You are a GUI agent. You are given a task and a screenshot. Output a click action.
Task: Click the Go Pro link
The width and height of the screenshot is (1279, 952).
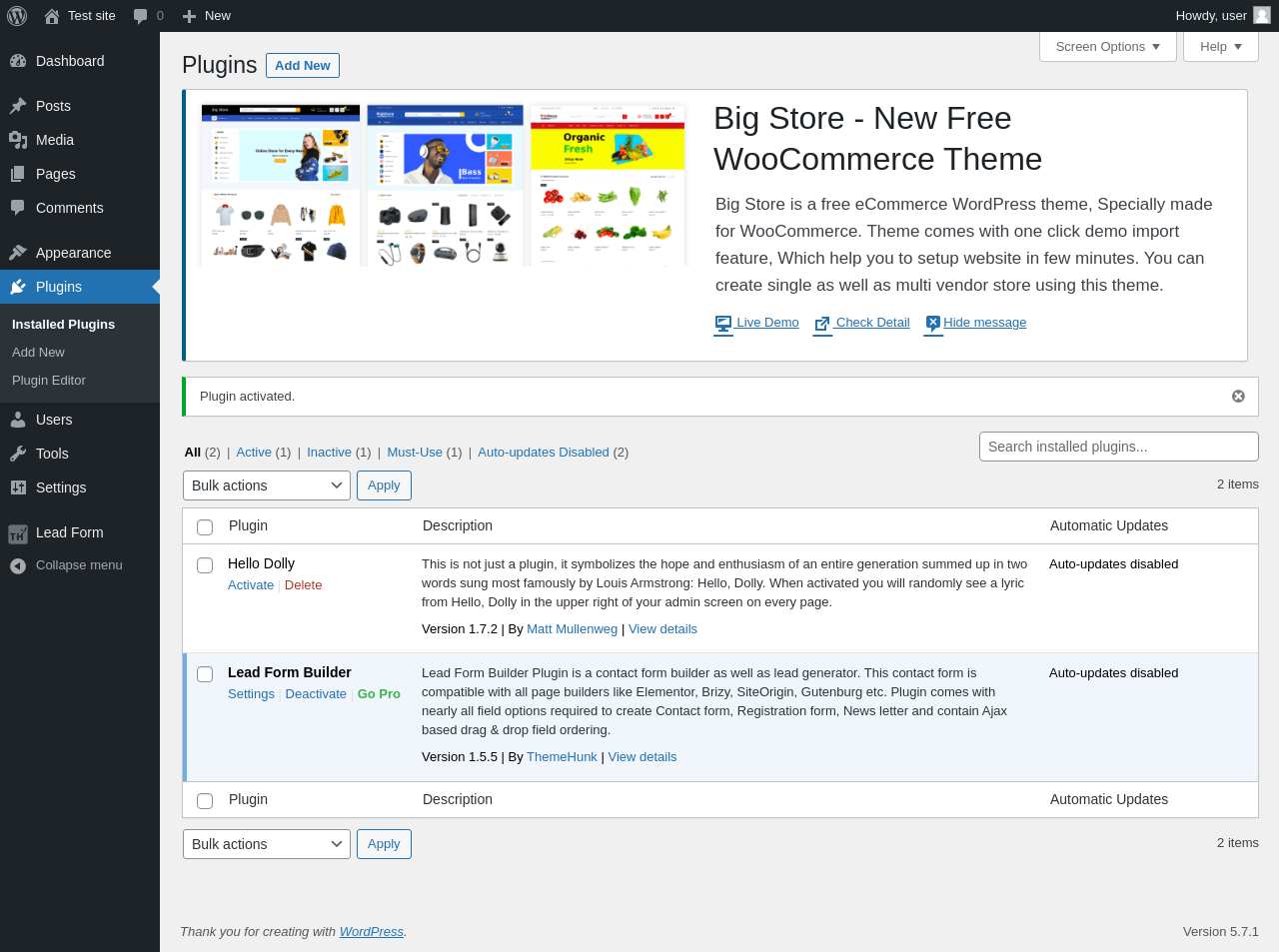(x=379, y=694)
